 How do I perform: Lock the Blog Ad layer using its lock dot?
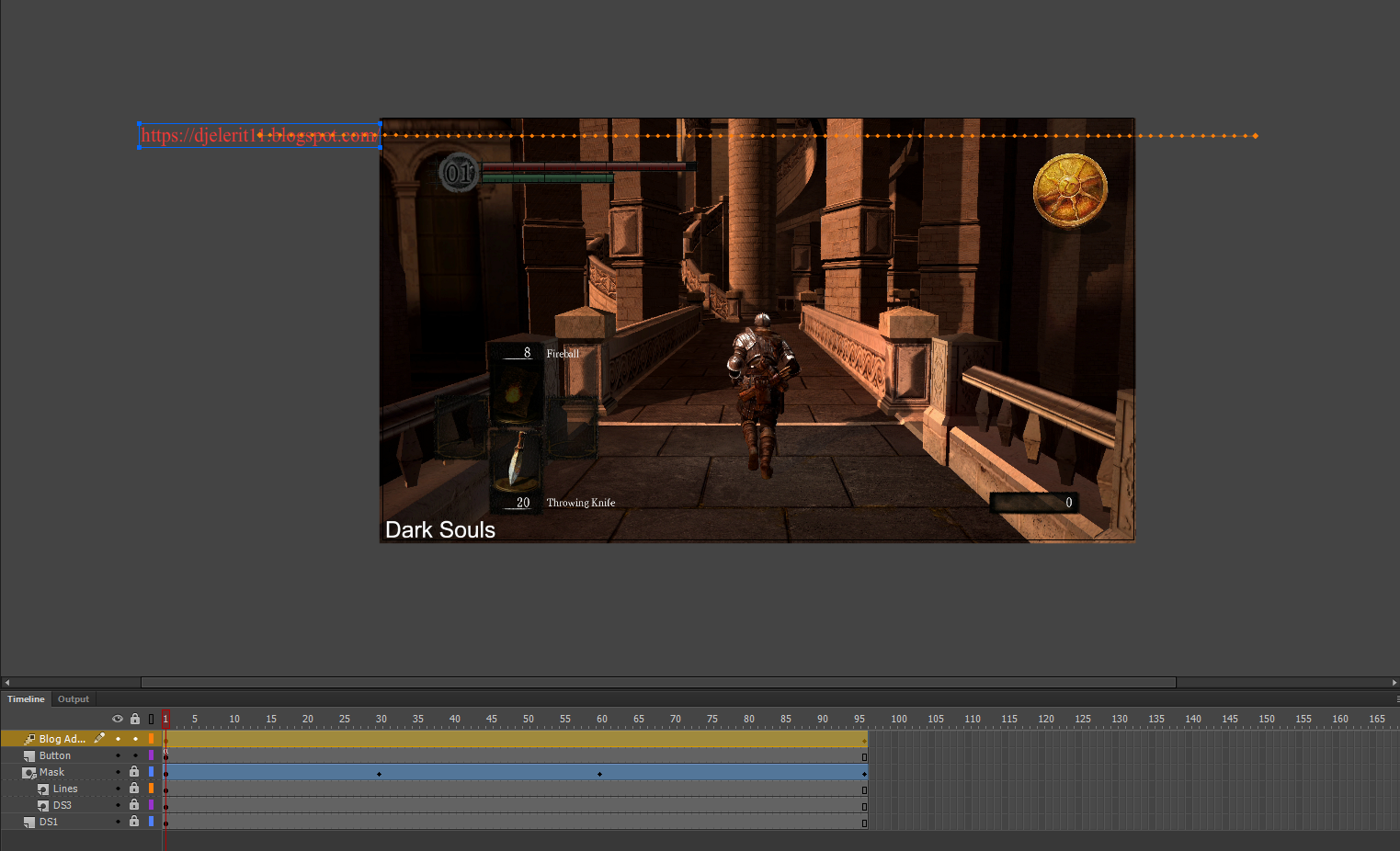[135, 739]
